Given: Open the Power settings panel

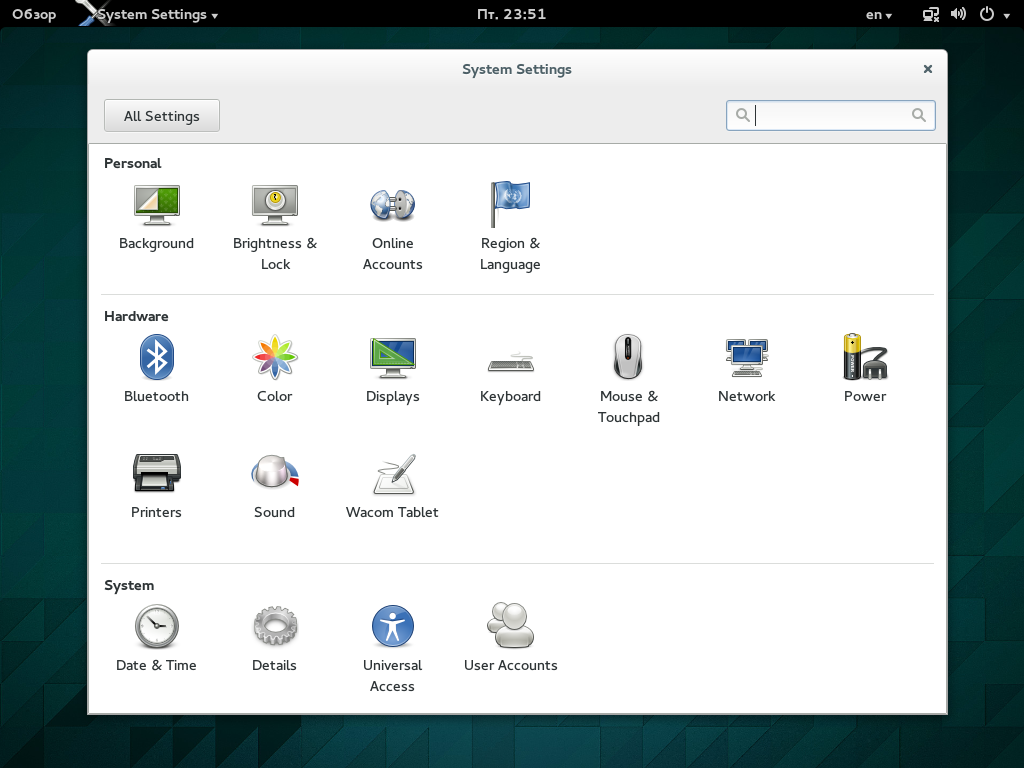Looking at the screenshot, I should click(x=865, y=369).
